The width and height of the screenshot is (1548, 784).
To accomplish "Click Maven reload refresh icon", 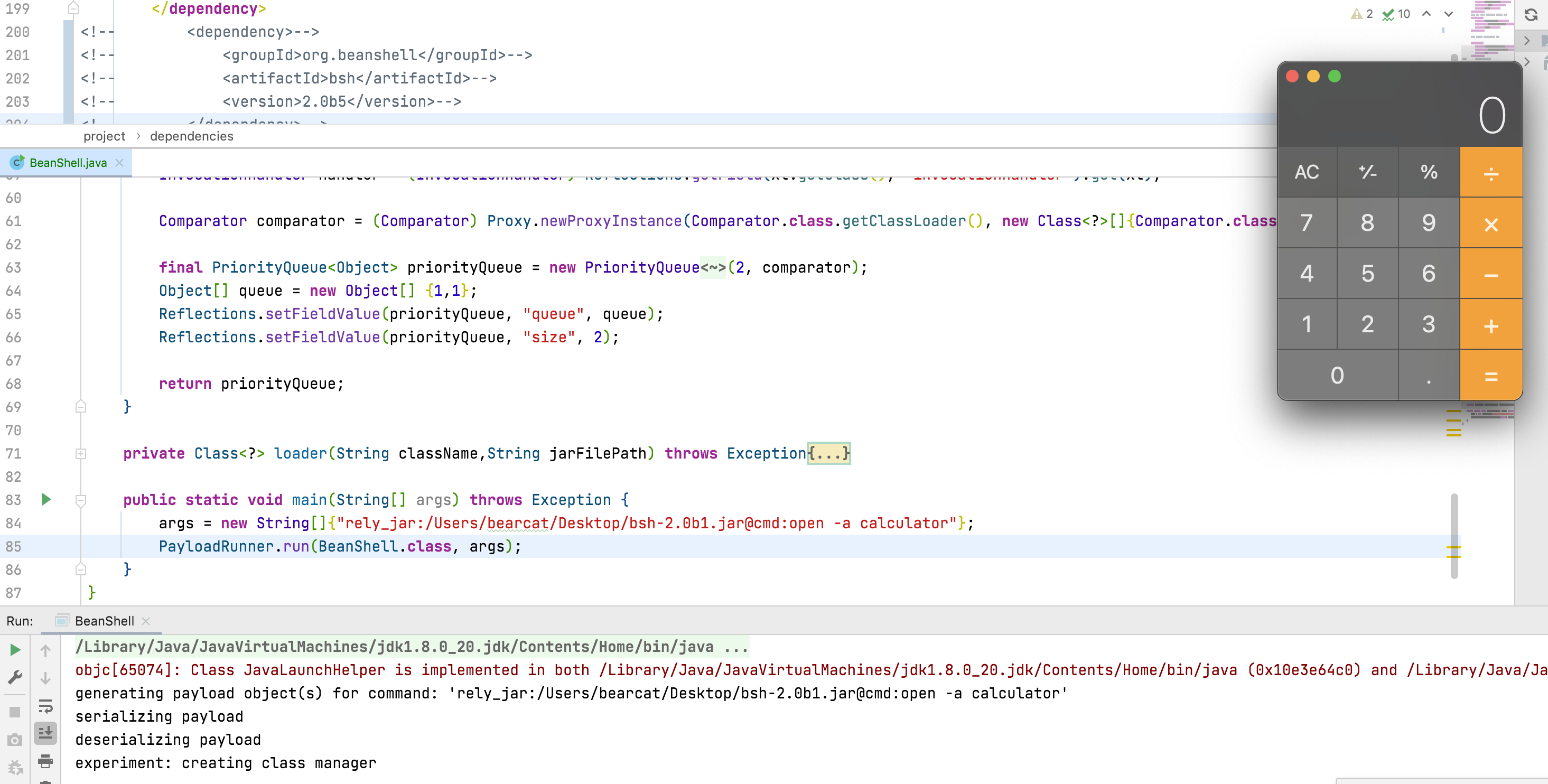I will pos(1531,14).
